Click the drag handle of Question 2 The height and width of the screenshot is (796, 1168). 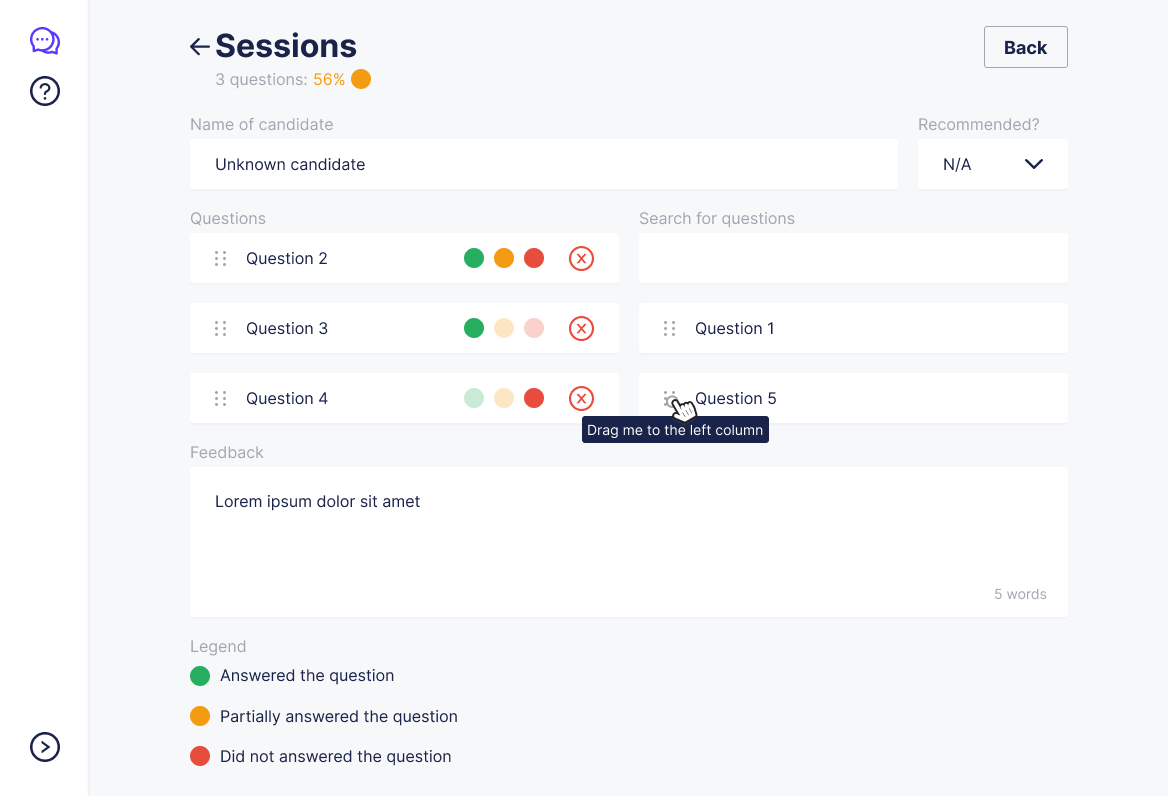(220, 258)
